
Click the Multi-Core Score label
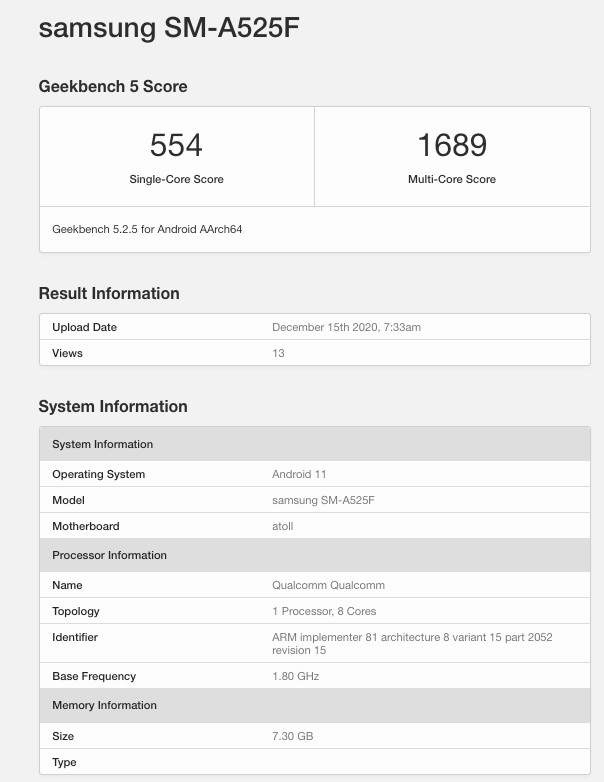(x=452, y=179)
